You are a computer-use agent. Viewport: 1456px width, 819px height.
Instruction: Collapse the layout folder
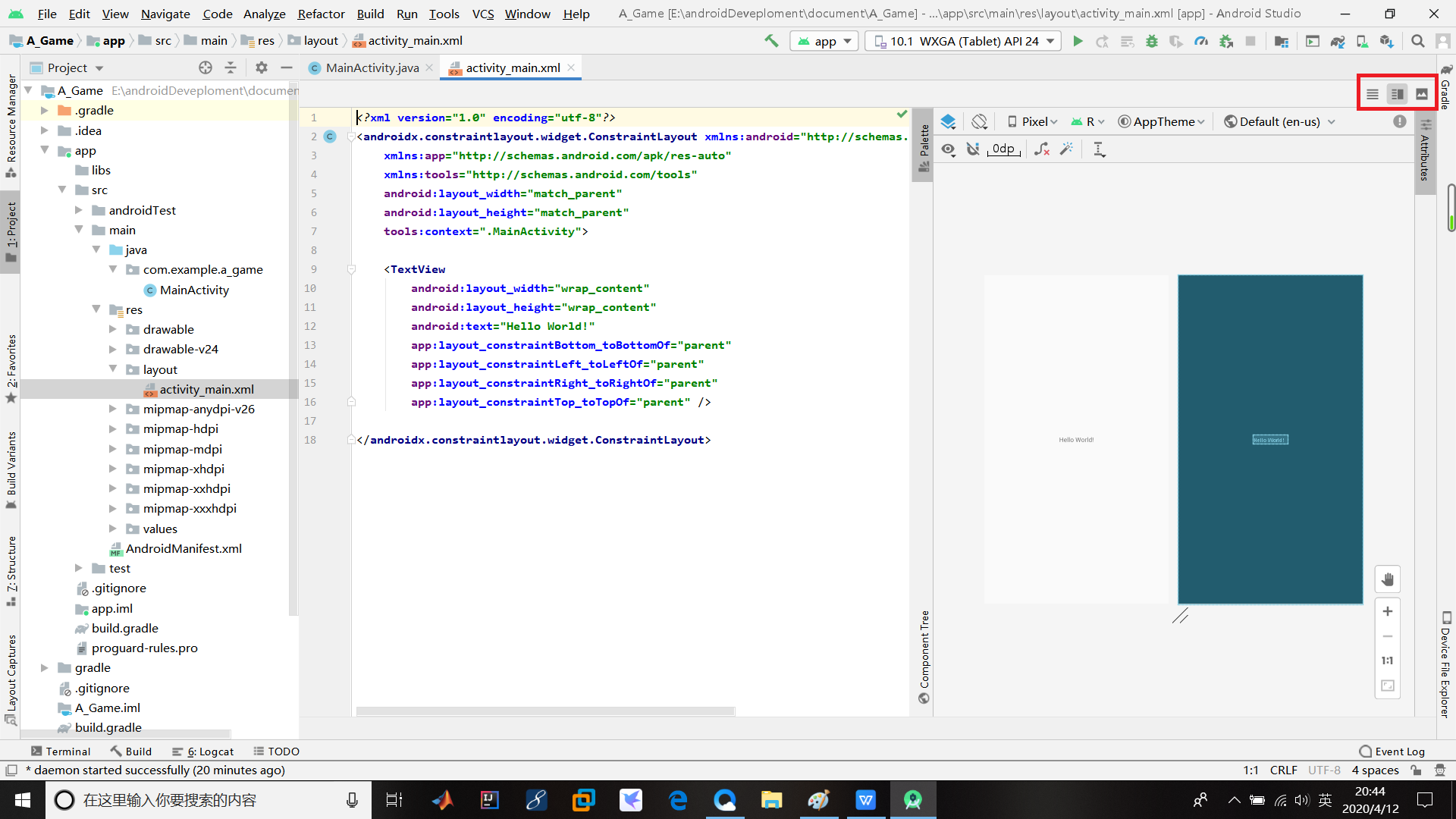(112, 369)
